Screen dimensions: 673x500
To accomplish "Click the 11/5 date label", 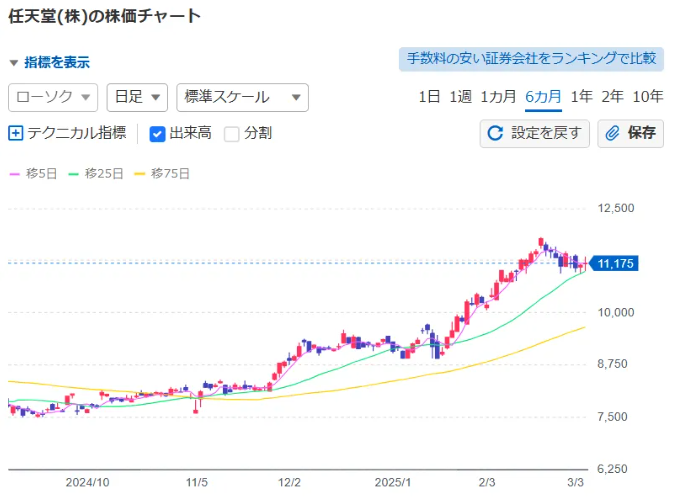I will point(197,482).
